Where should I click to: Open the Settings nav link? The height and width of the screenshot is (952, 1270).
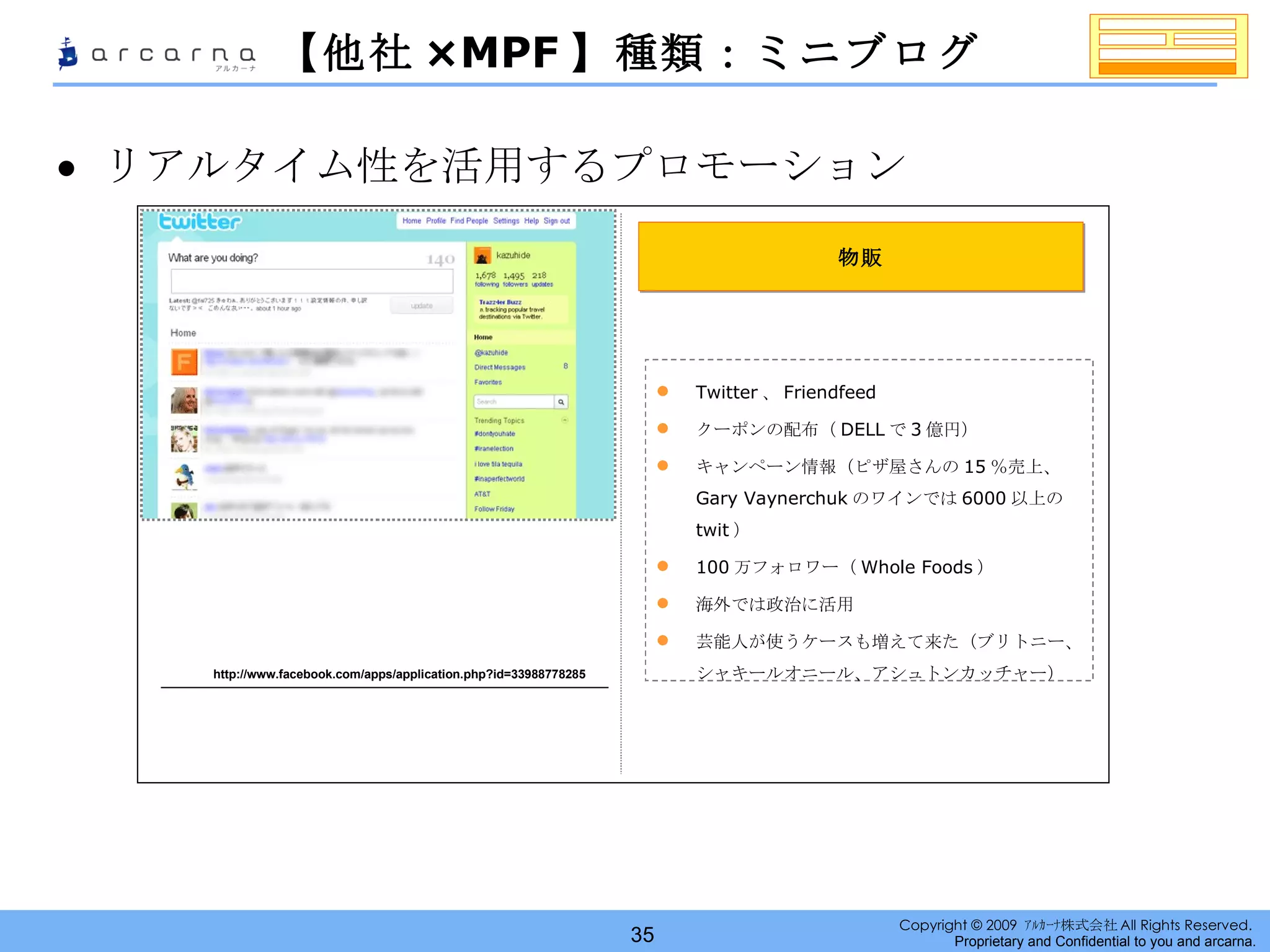tap(506, 221)
